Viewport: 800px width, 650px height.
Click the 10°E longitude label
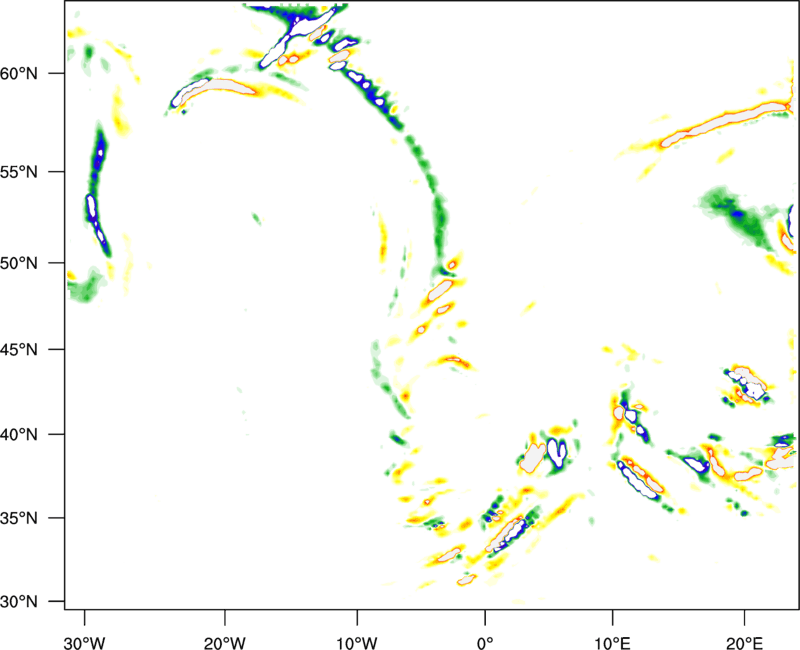(x=612, y=643)
